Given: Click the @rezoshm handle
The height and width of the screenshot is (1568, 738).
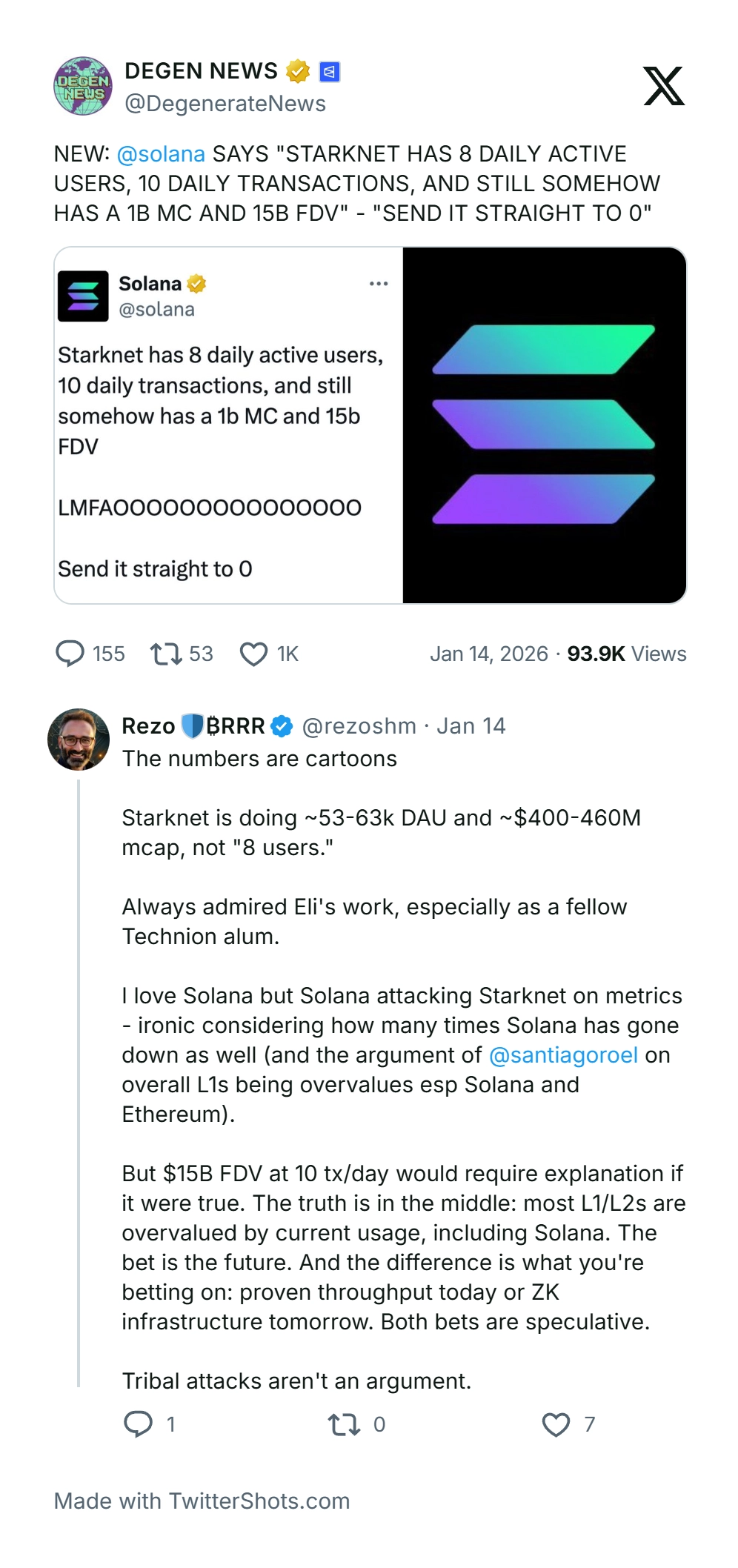Looking at the screenshot, I should click(359, 726).
